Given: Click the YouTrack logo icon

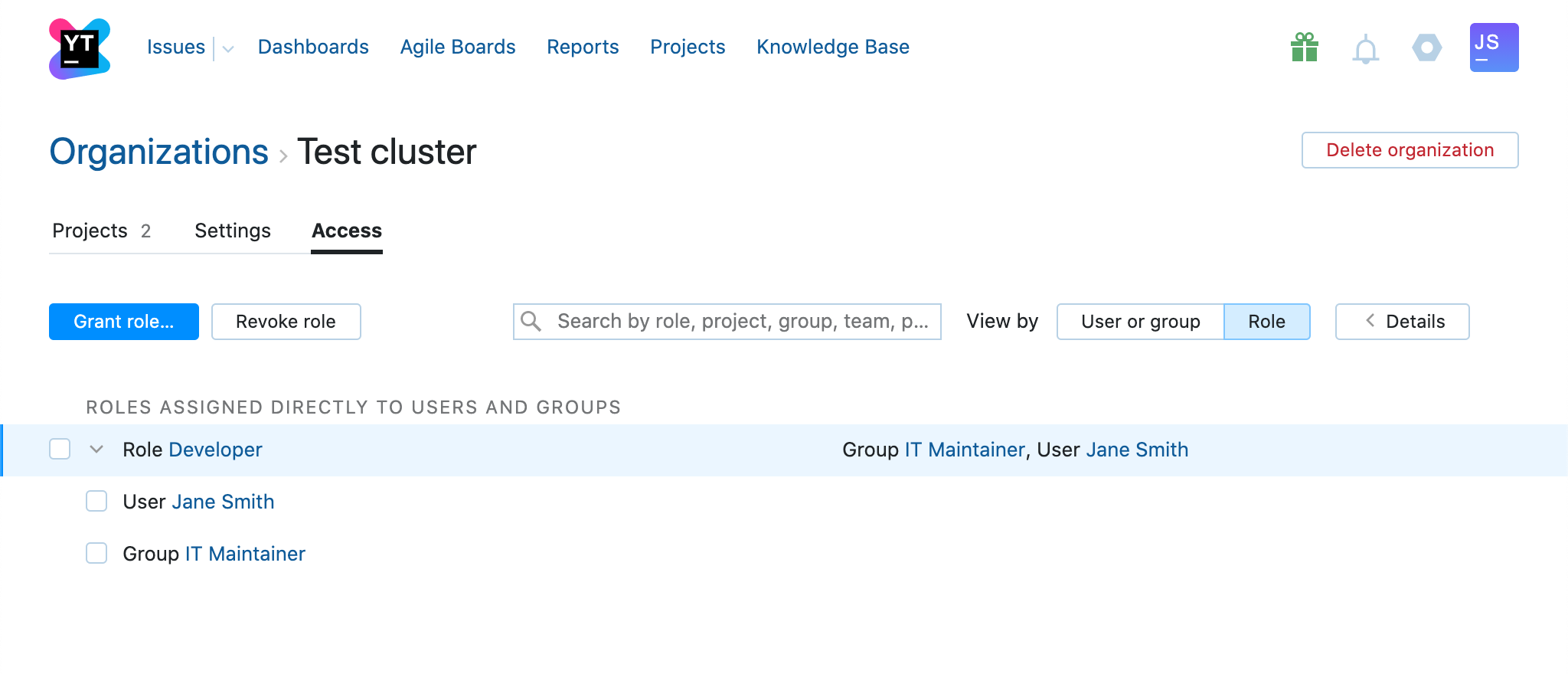Looking at the screenshot, I should (x=80, y=48).
